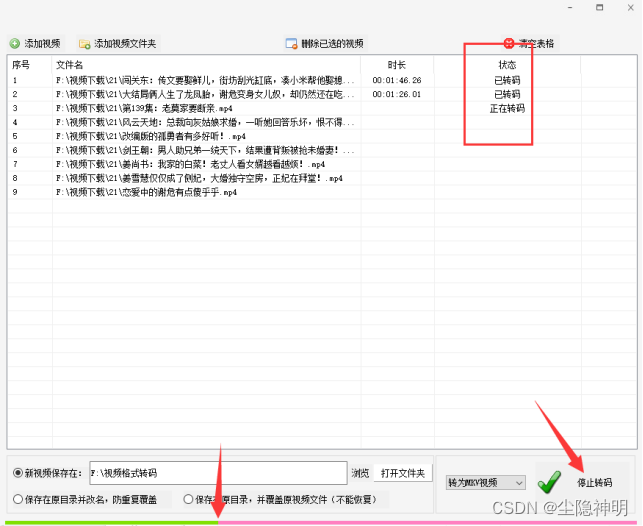Click 浏览 button next to save path
This screenshot has height=526, width=643.
point(360,473)
